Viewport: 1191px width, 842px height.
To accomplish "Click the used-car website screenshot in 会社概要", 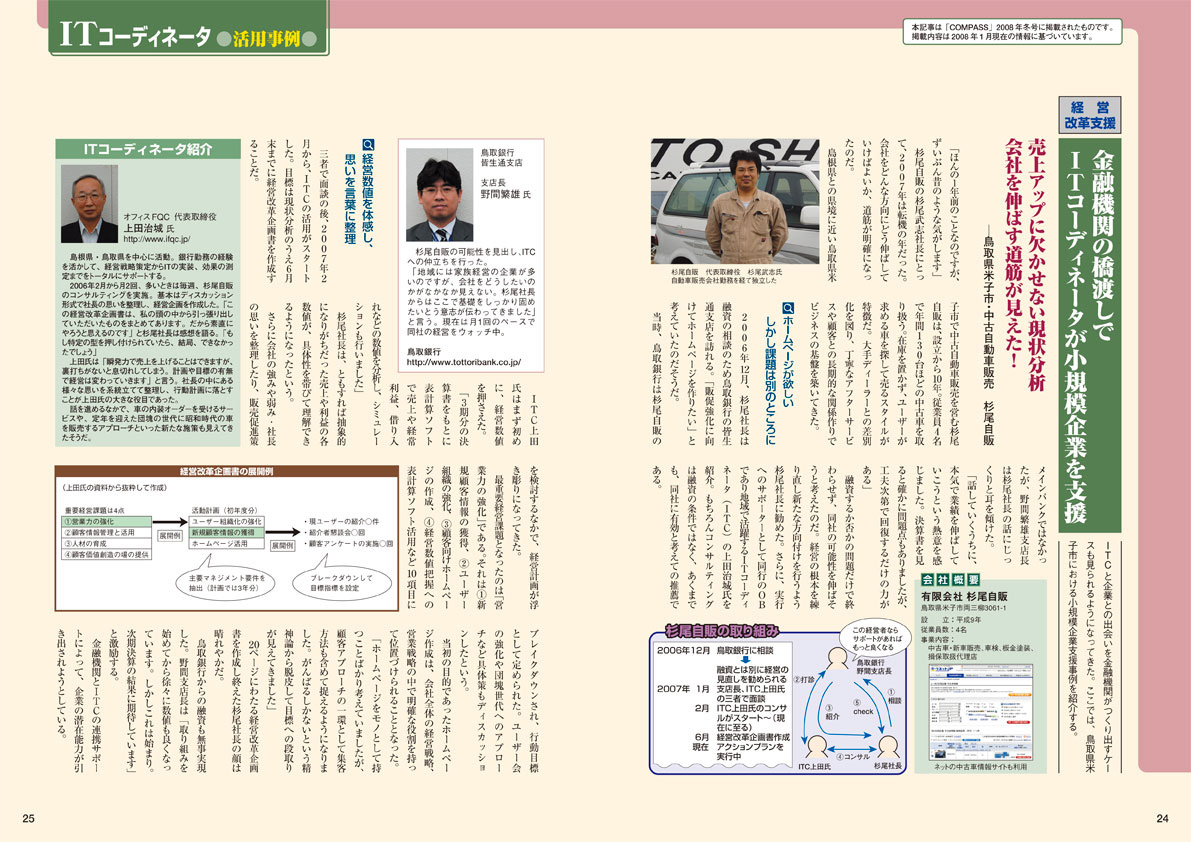I will click(981, 711).
